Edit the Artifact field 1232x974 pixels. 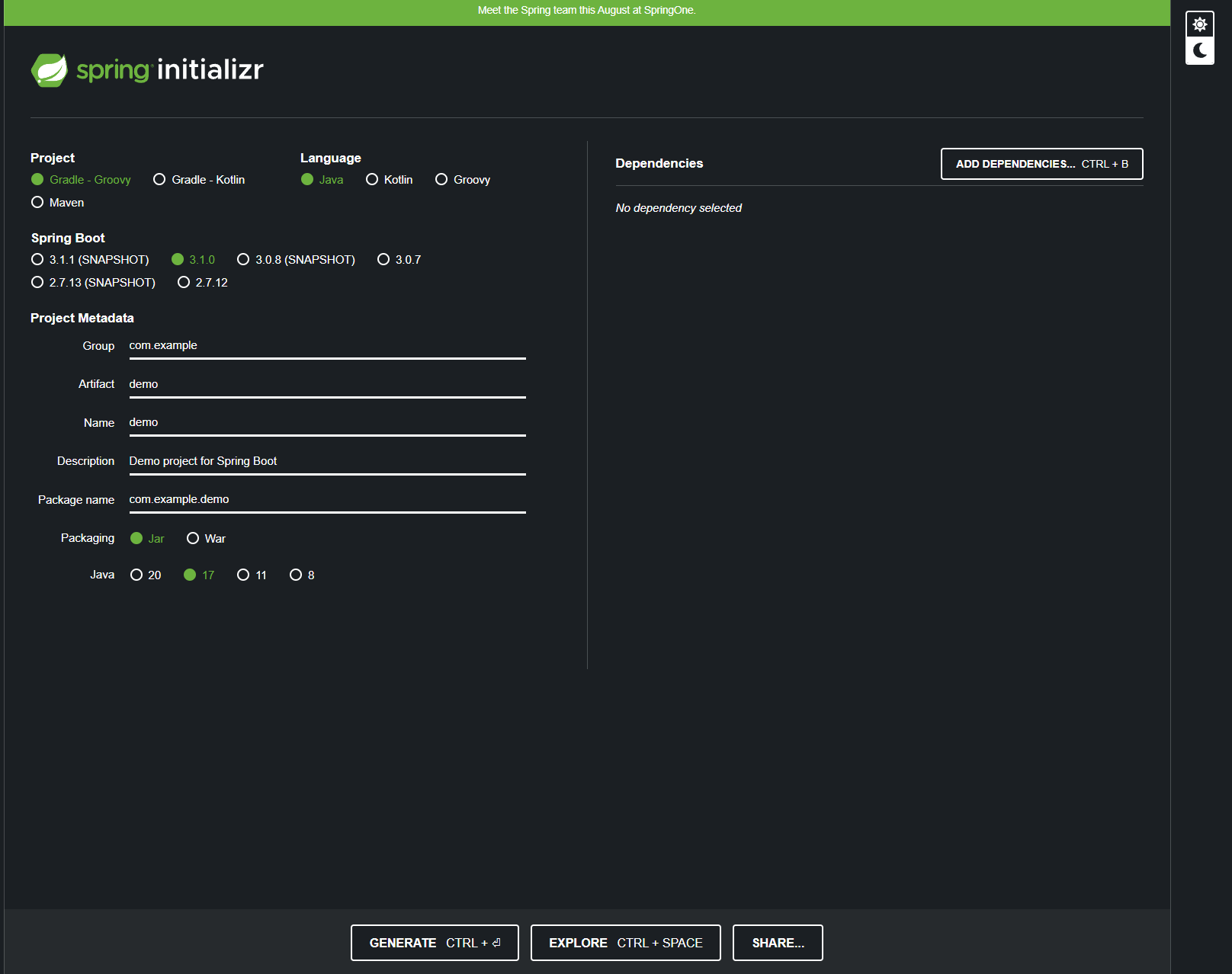328,385
